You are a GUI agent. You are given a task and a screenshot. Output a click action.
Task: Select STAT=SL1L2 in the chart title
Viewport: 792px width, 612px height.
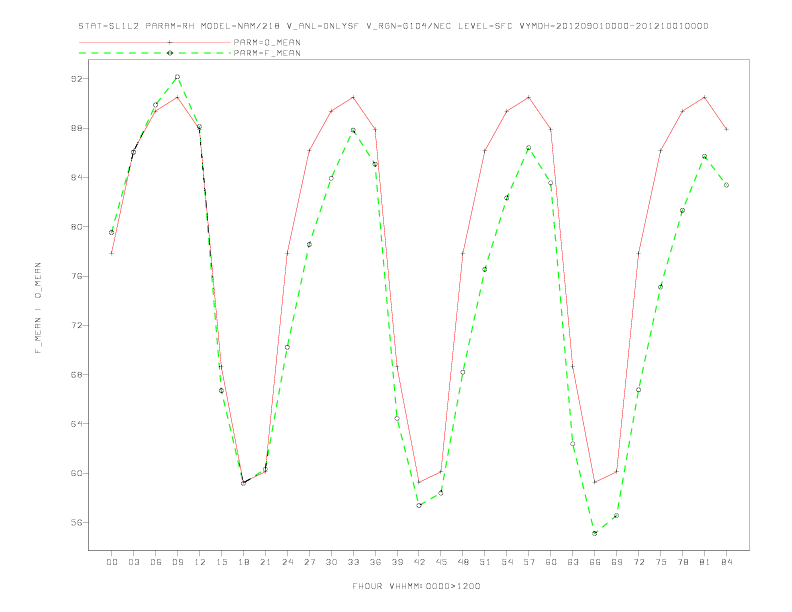click(109, 26)
